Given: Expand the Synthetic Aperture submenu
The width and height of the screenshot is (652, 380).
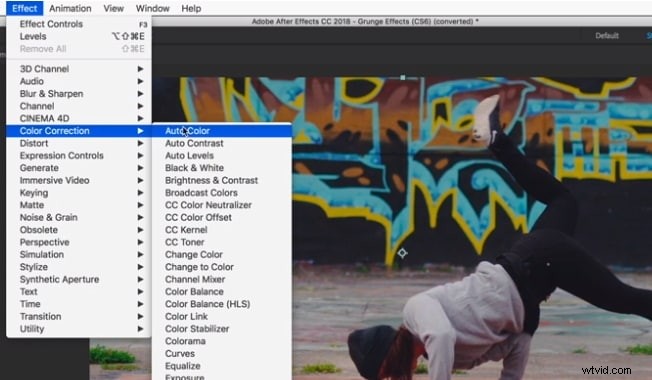Looking at the screenshot, I should coord(79,279).
